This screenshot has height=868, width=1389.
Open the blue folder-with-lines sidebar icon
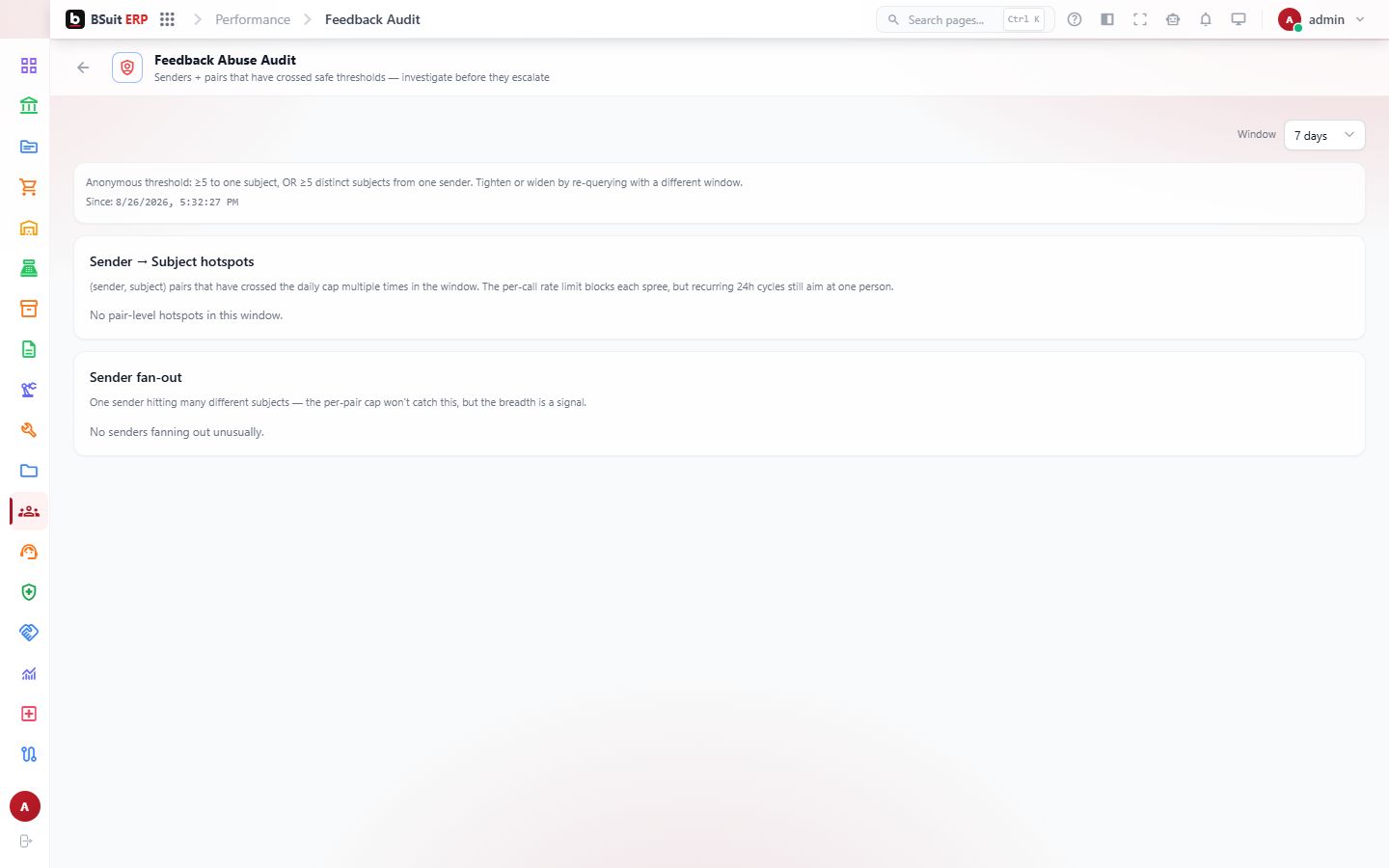coord(29,147)
